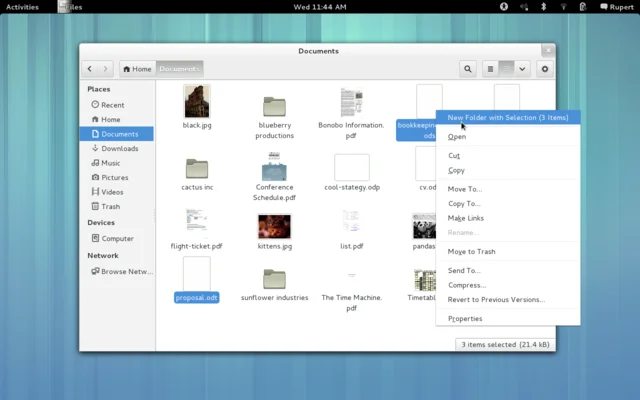Choose New Folder with Selection
Image resolution: width=640 pixels, height=400 pixels.
508,118
